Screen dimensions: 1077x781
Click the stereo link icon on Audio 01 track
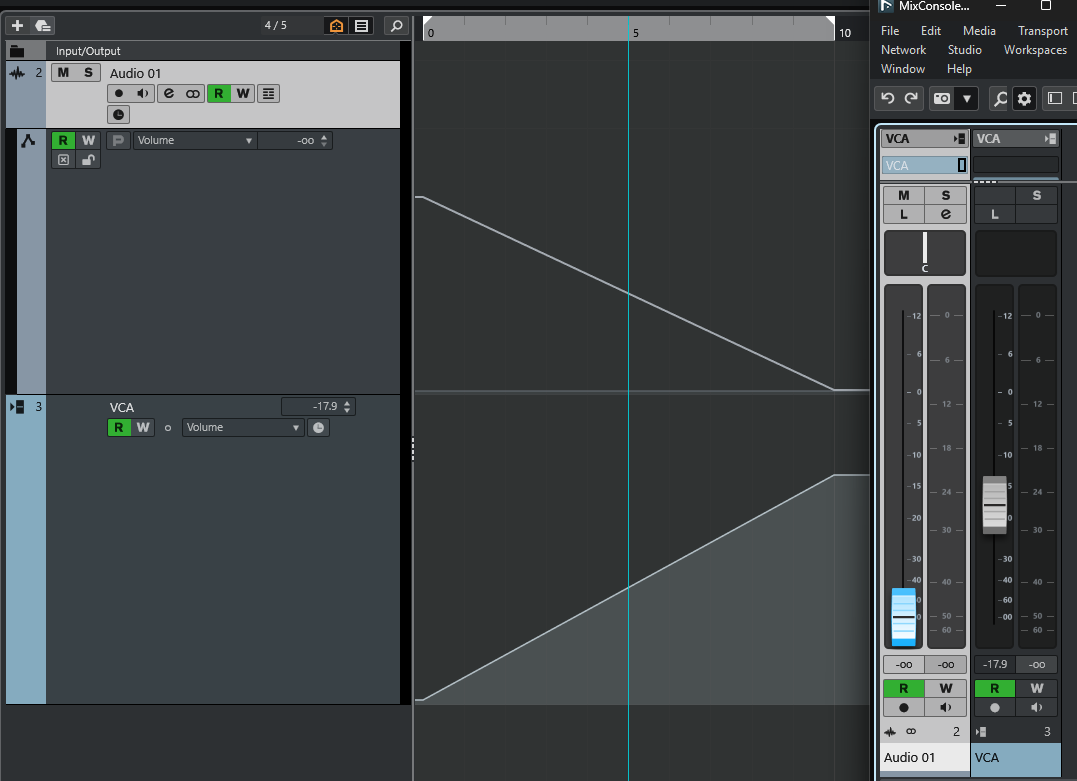193,93
